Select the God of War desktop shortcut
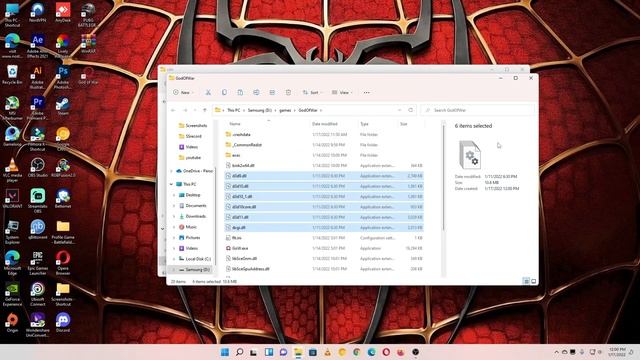The width and height of the screenshot is (640, 360). coord(88,76)
